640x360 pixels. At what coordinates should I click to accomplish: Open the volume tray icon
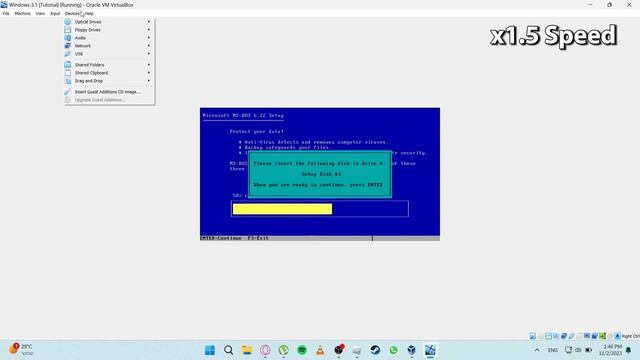tap(578, 350)
